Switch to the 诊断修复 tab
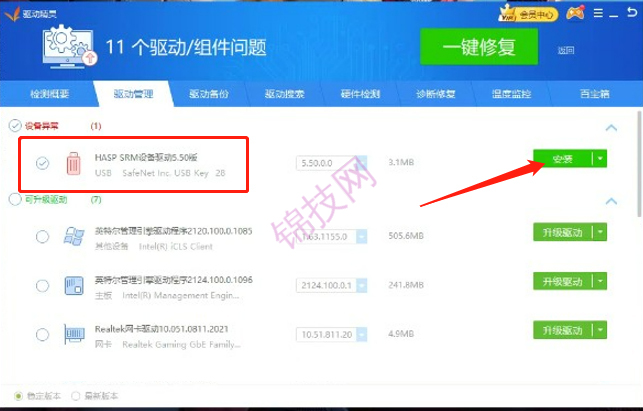The height and width of the screenshot is (411, 643). 436,94
